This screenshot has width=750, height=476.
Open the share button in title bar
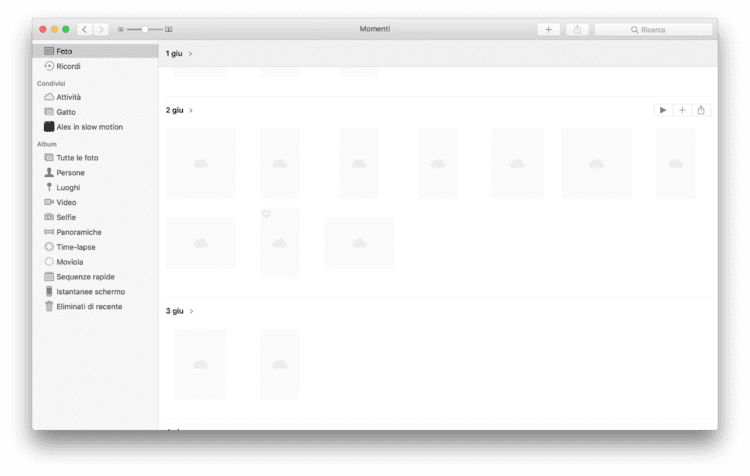[578, 30]
